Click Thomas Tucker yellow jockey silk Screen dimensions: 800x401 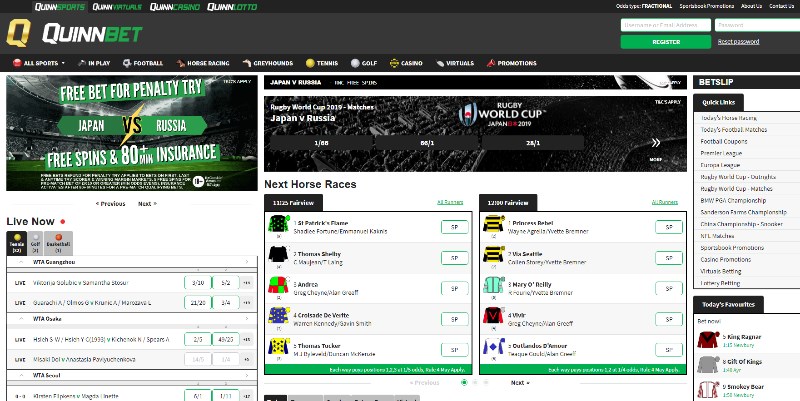click(x=279, y=346)
